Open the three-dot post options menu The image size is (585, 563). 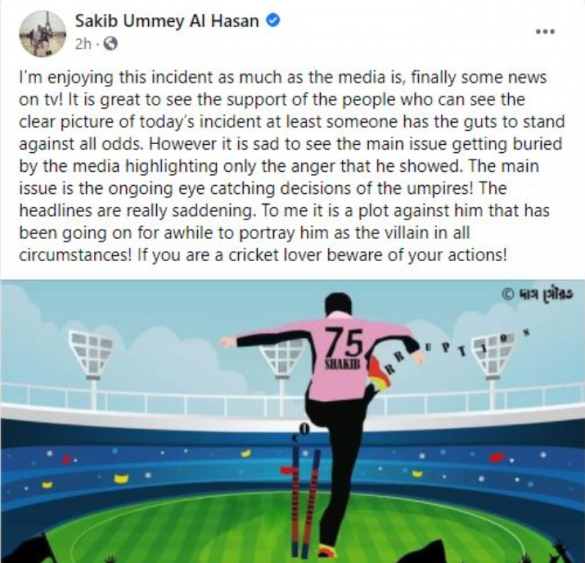[x=545, y=31]
